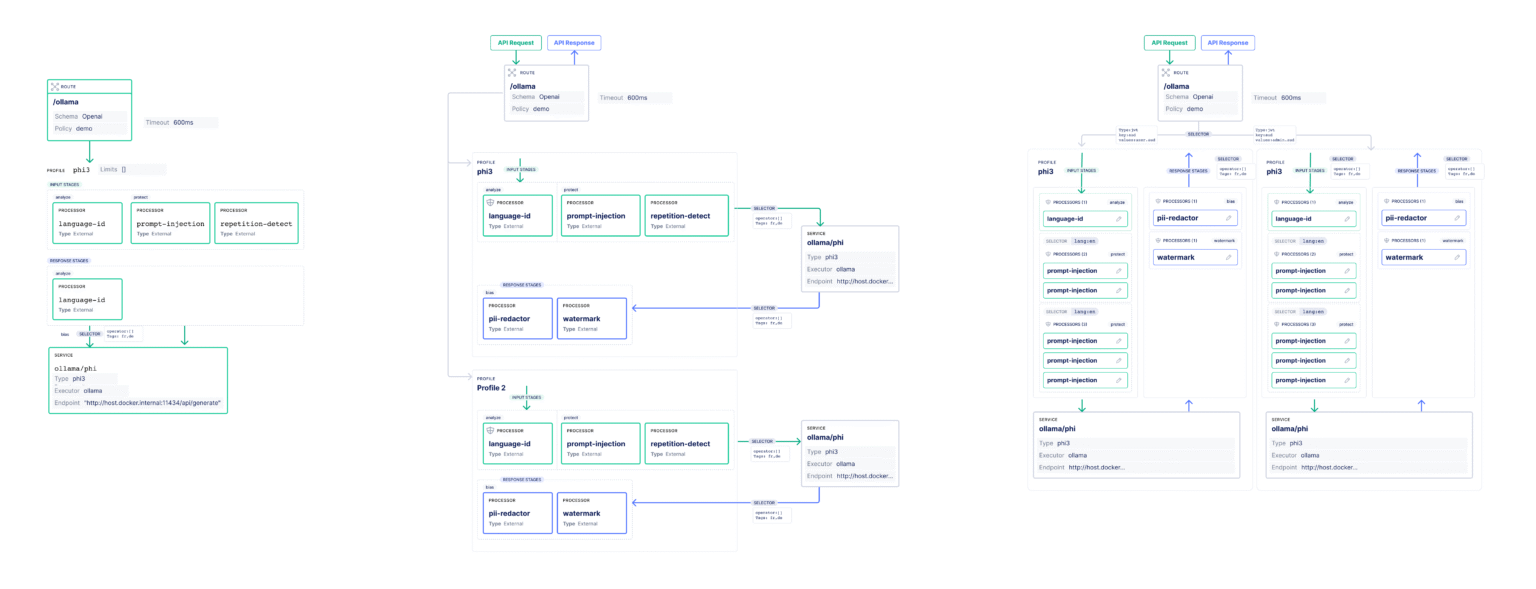Click the API Response button in the rightmost diagram
1536x589 pixels.
[x=1227, y=43]
